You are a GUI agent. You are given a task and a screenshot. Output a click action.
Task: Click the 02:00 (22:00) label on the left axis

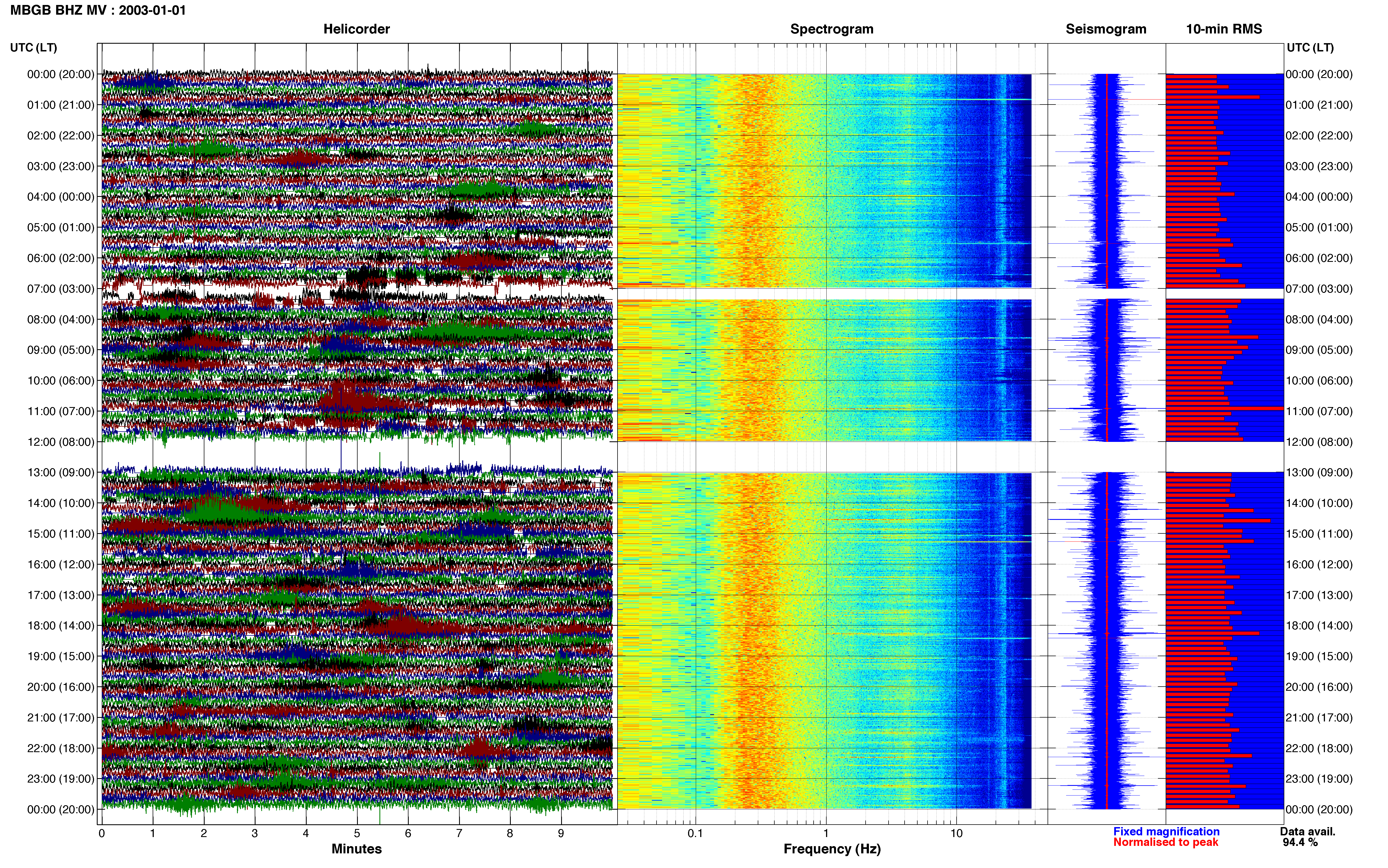click(61, 135)
